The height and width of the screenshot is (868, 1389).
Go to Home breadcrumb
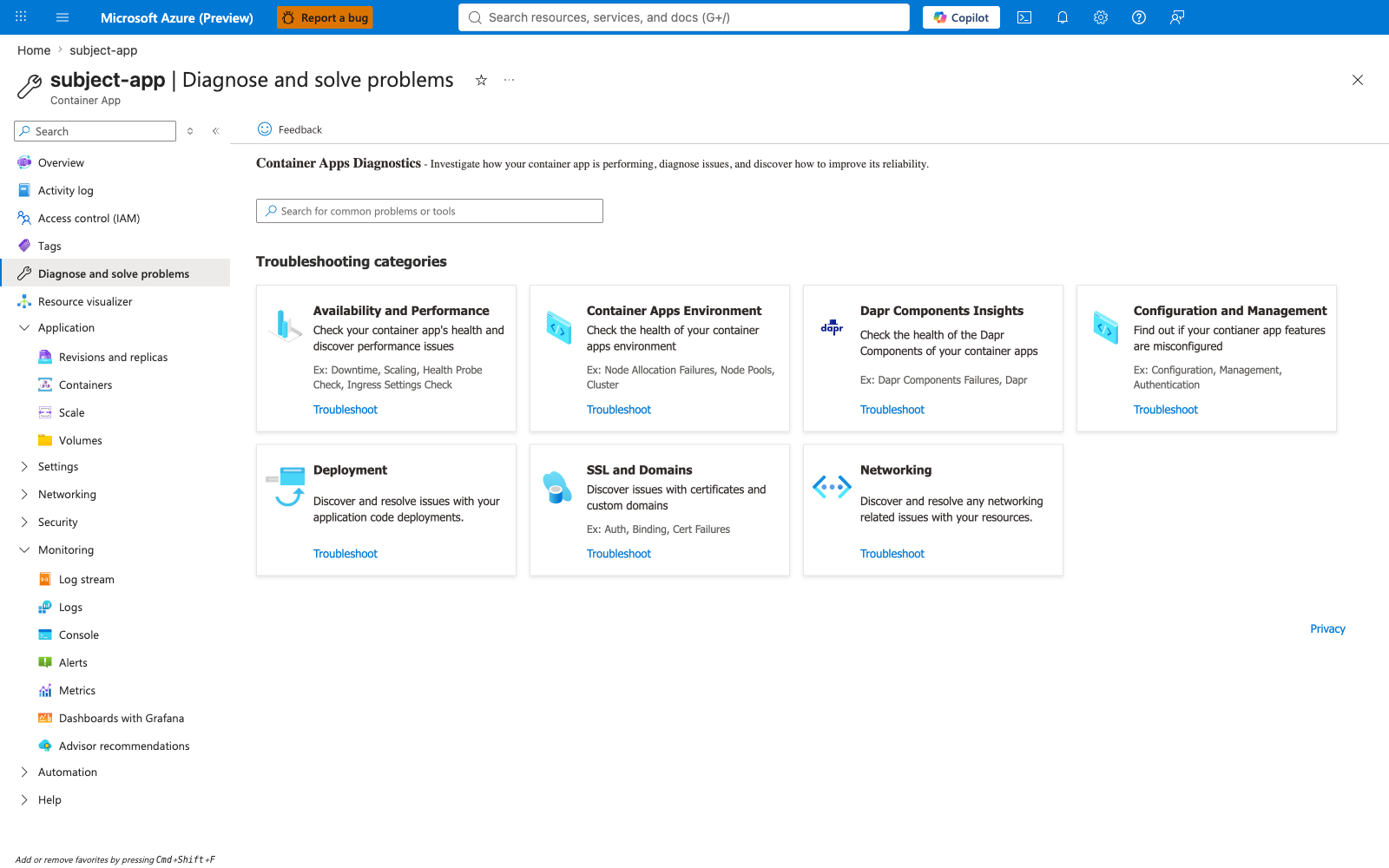(34, 50)
